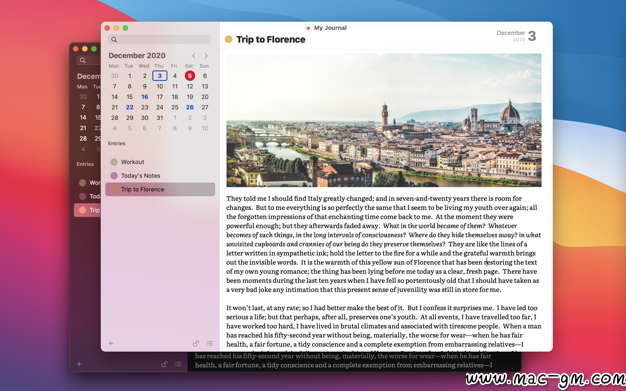Select day 31 in front calendar

click(160, 117)
